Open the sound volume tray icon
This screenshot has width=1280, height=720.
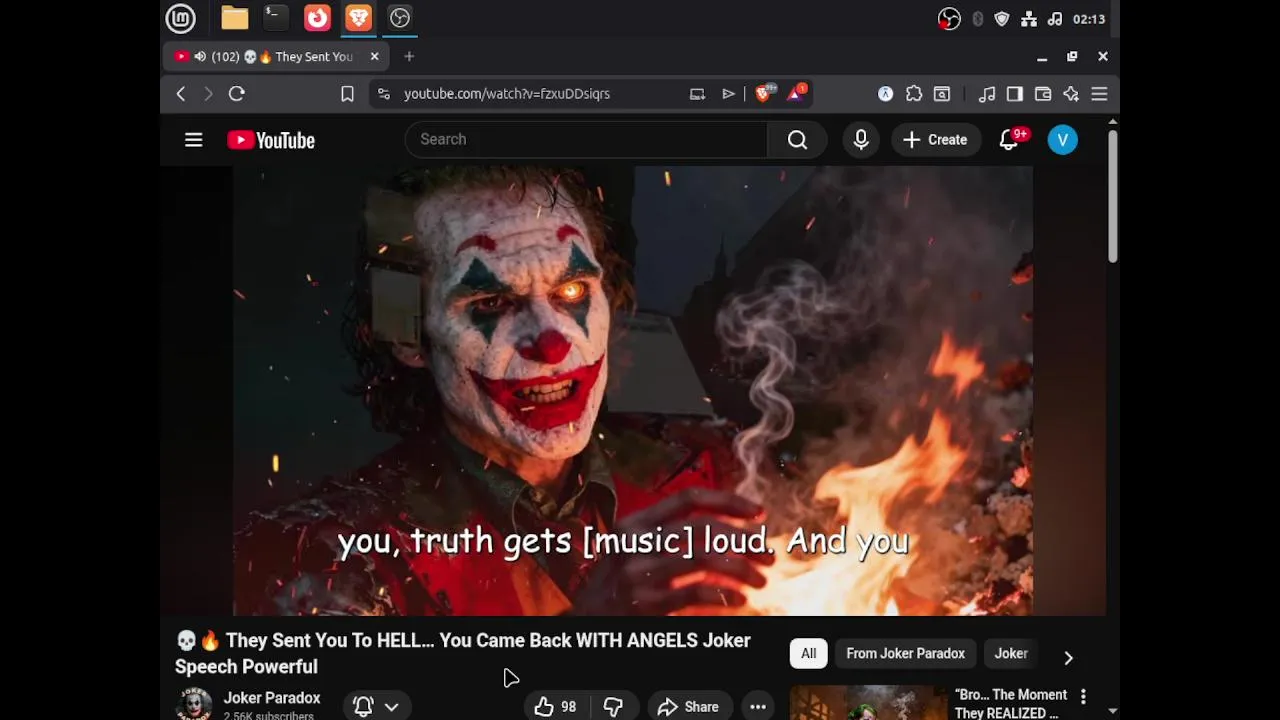click(x=1054, y=19)
